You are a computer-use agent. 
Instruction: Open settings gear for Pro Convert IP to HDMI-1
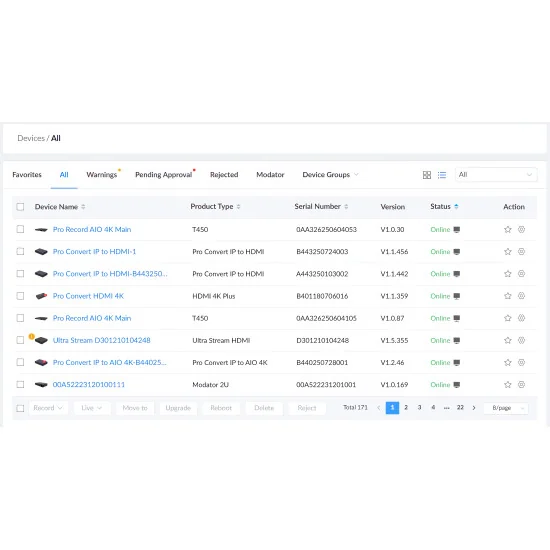pos(521,251)
